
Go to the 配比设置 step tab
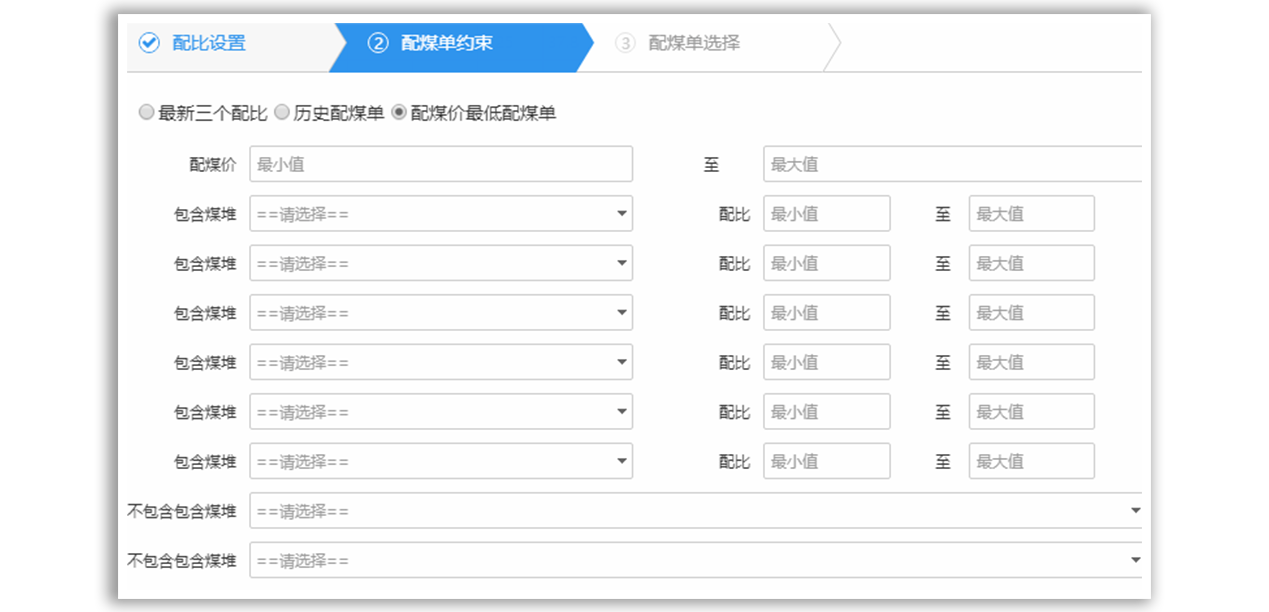[x=208, y=44]
